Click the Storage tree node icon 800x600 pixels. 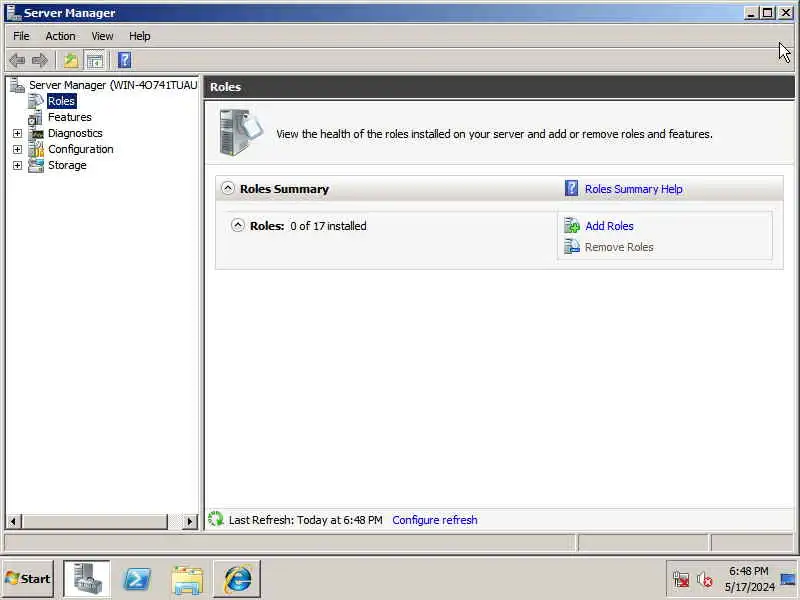[x=36, y=165]
